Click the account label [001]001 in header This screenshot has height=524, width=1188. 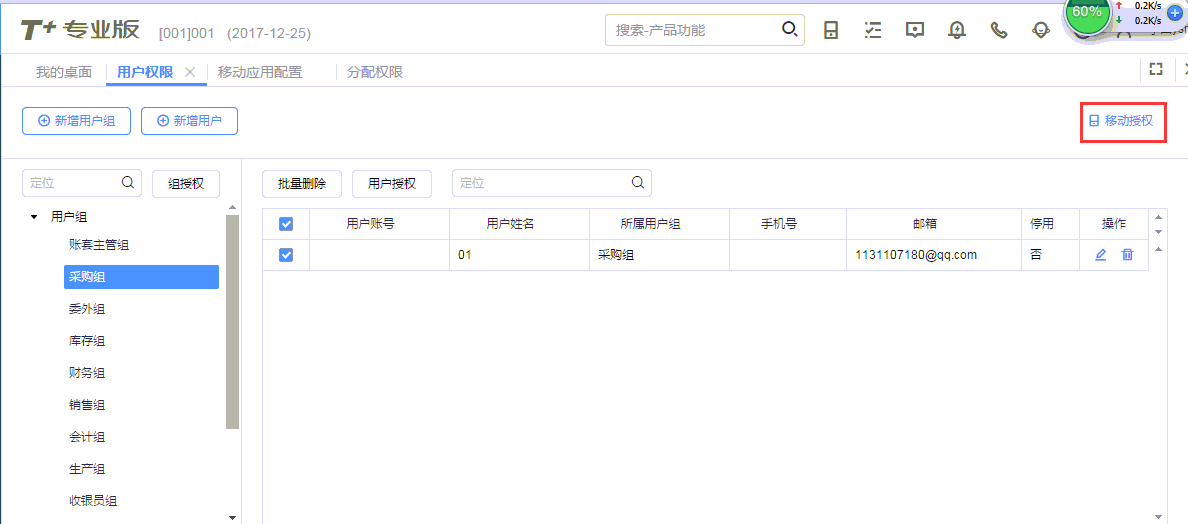(x=187, y=33)
